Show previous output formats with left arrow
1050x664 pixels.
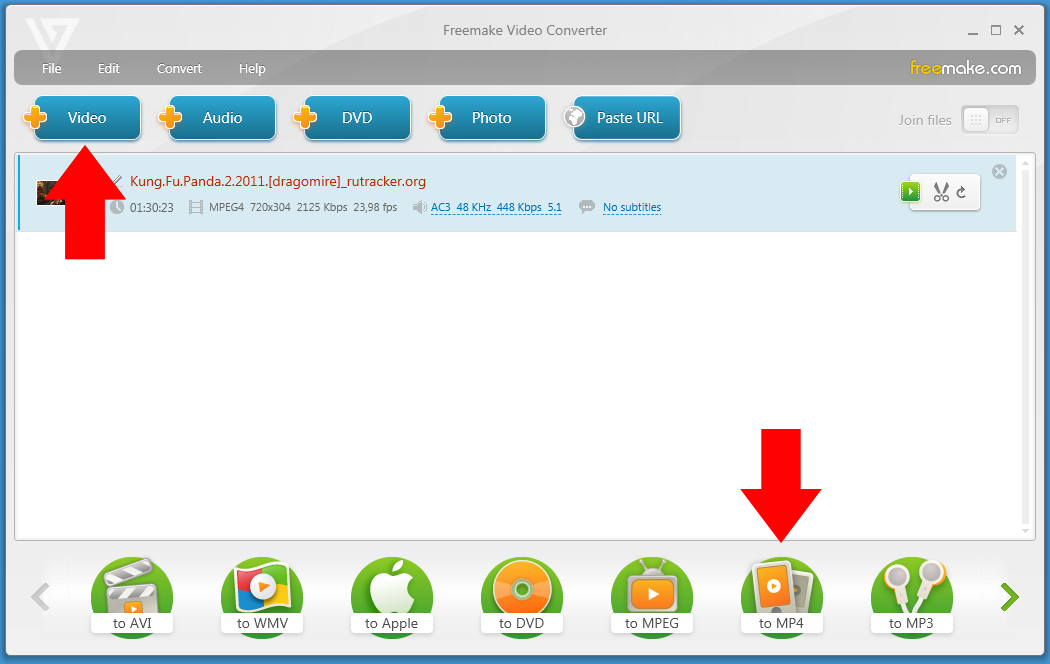(40, 596)
